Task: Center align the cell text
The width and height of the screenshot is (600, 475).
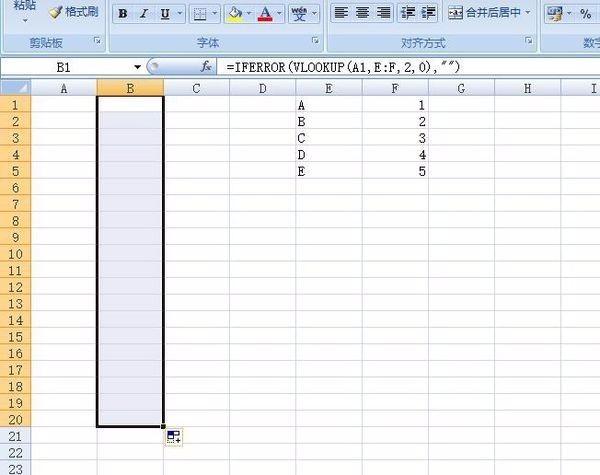Action: (361, 14)
